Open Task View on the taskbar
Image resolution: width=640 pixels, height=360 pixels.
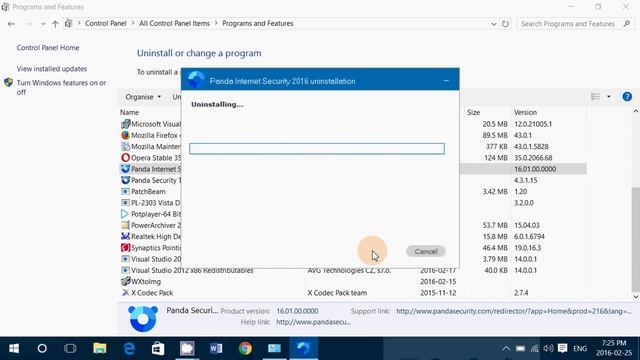coord(70,348)
